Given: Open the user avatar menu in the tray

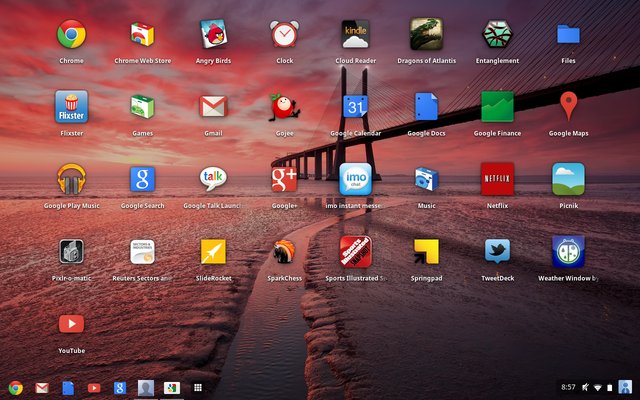Looking at the screenshot, I should click(625, 387).
